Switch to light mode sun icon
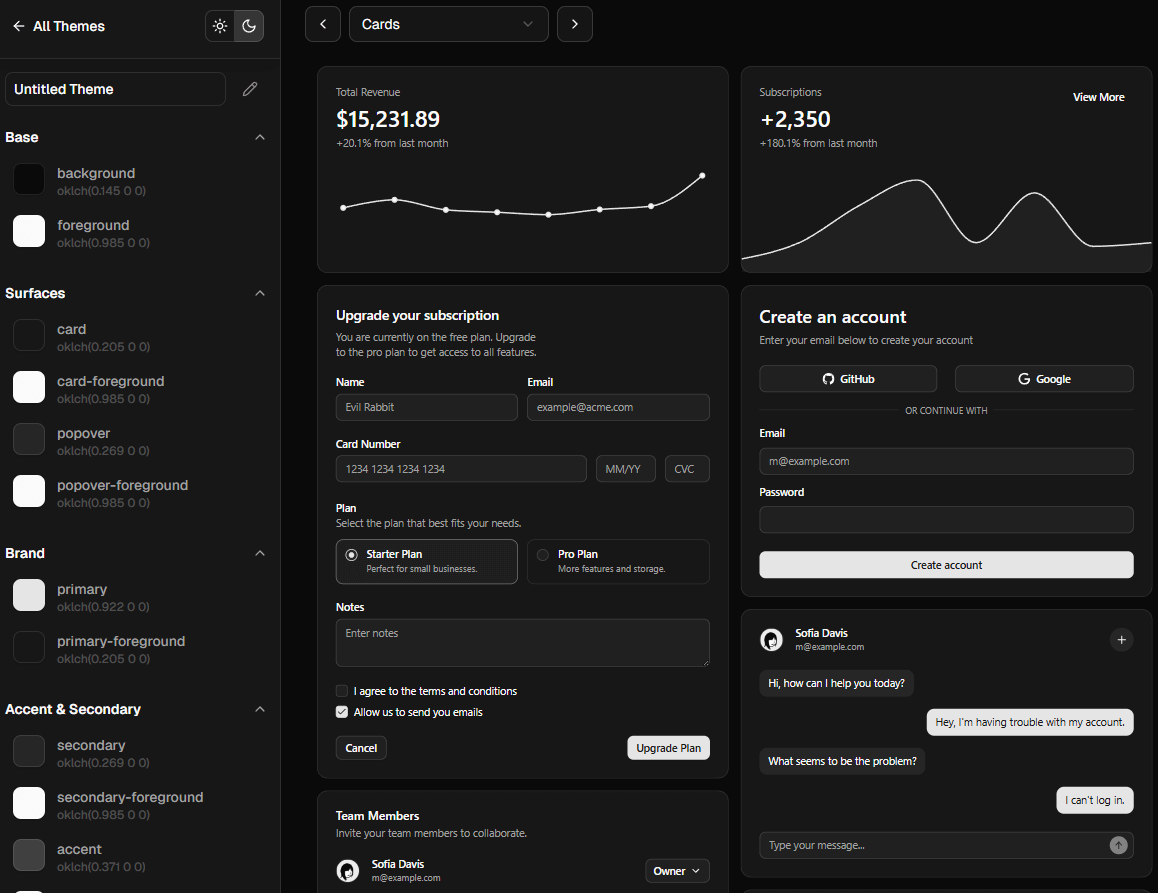 coord(220,27)
